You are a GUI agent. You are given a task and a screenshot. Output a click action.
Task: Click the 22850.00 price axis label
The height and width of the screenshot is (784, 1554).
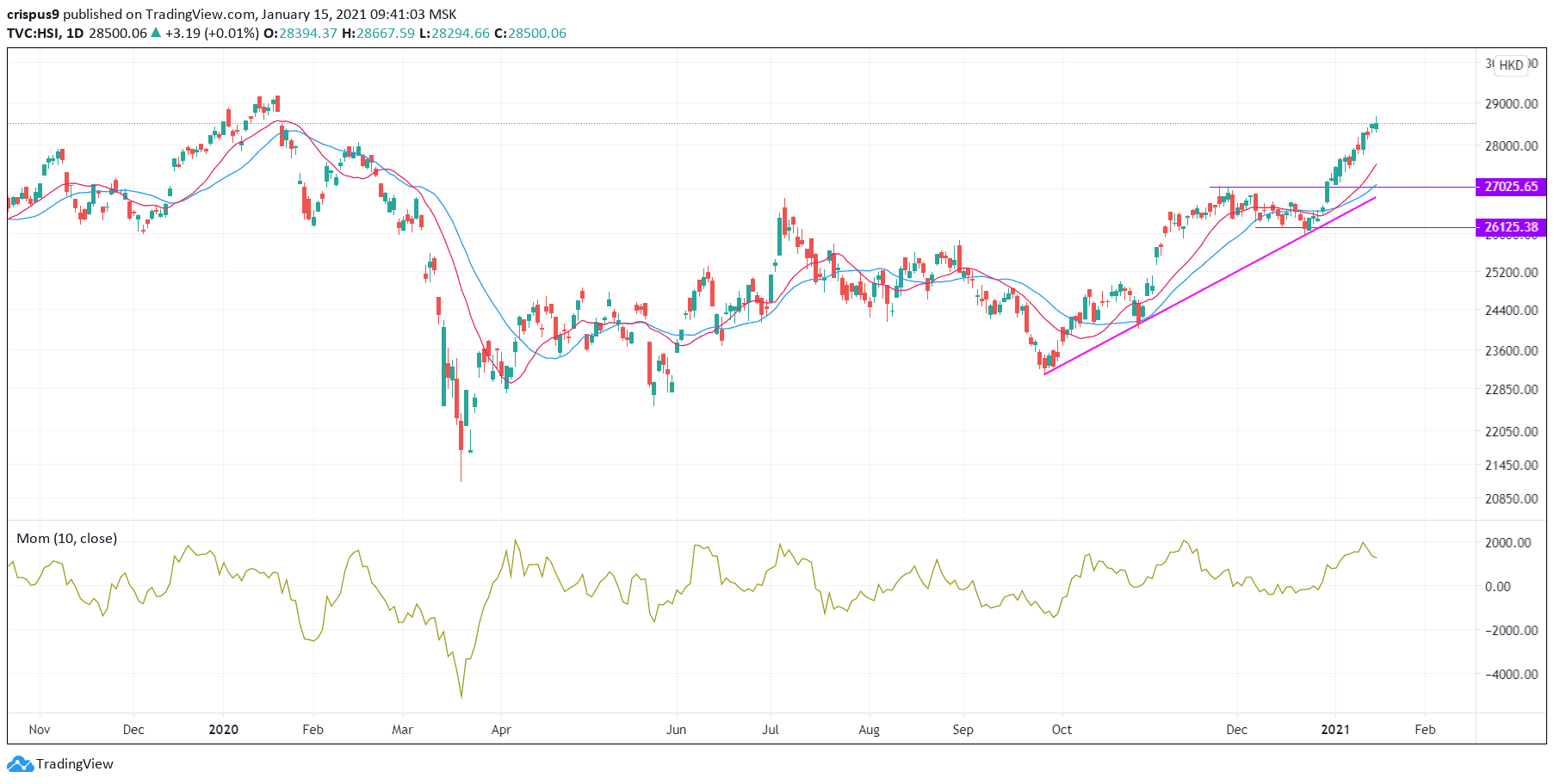click(x=1512, y=390)
